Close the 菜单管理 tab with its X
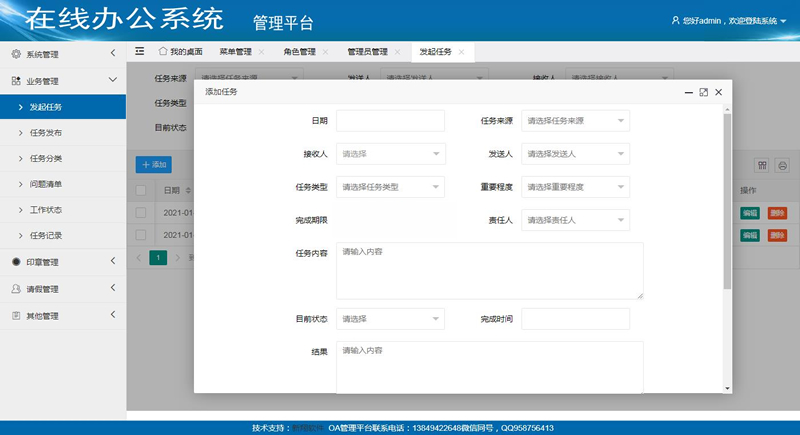 [x=262, y=52]
